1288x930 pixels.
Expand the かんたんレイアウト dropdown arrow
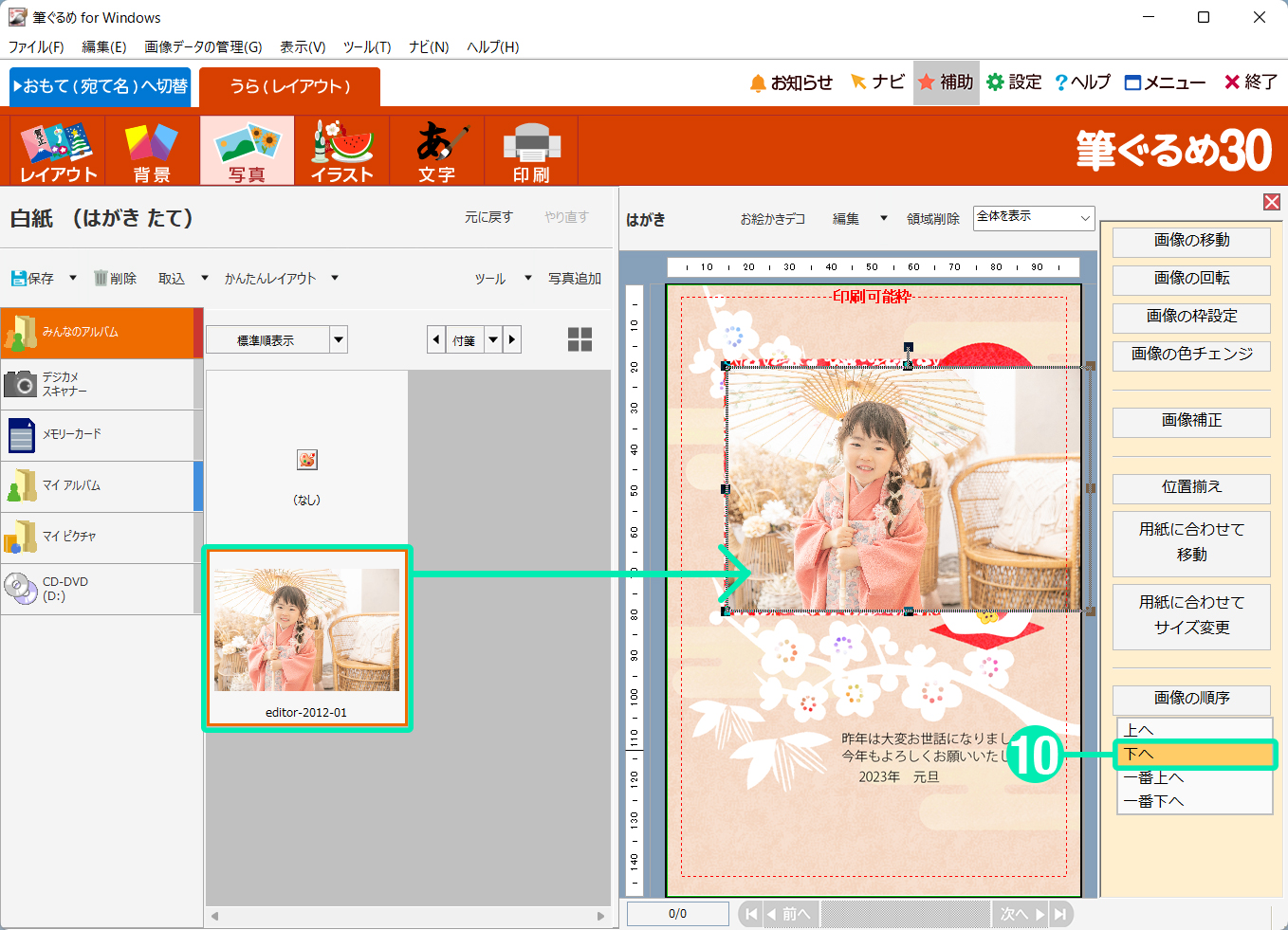pyautogui.click(x=335, y=278)
